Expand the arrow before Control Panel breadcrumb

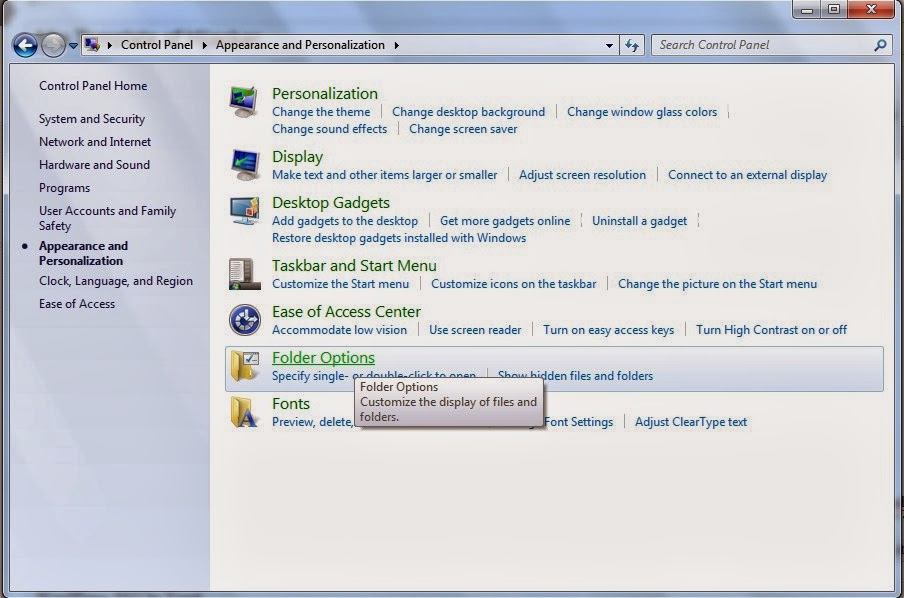(110, 45)
